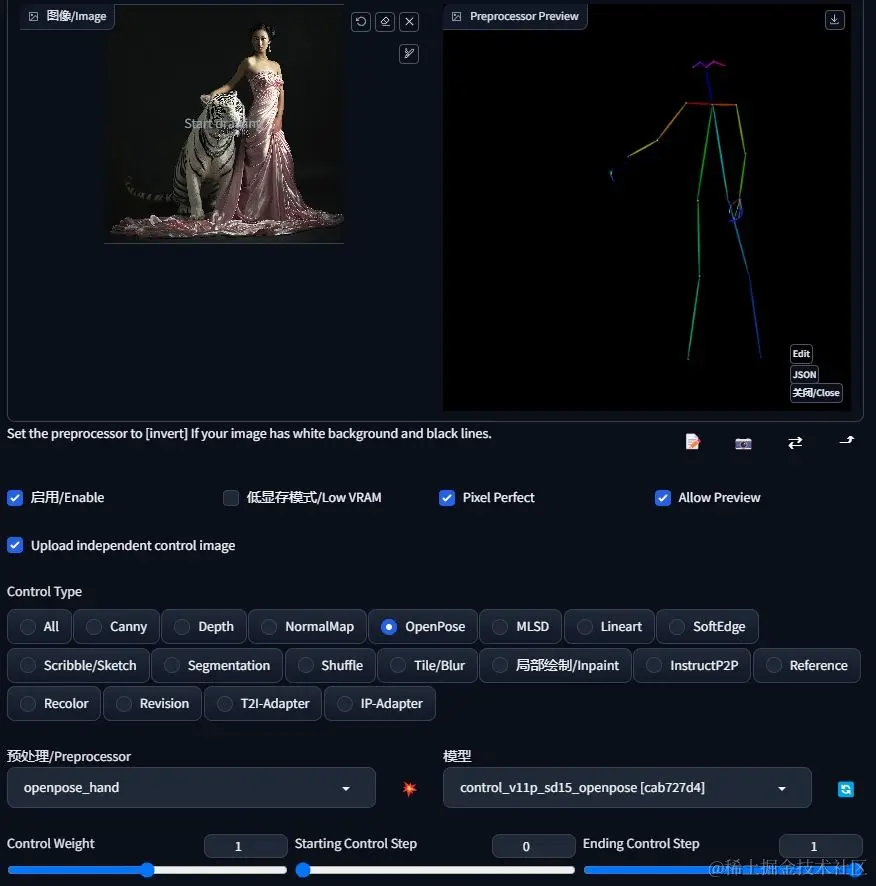The height and width of the screenshot is (886, 876).
Task: Open the control_v11p_sd15_openpose model dropdown
Action: tap(627, 788)
